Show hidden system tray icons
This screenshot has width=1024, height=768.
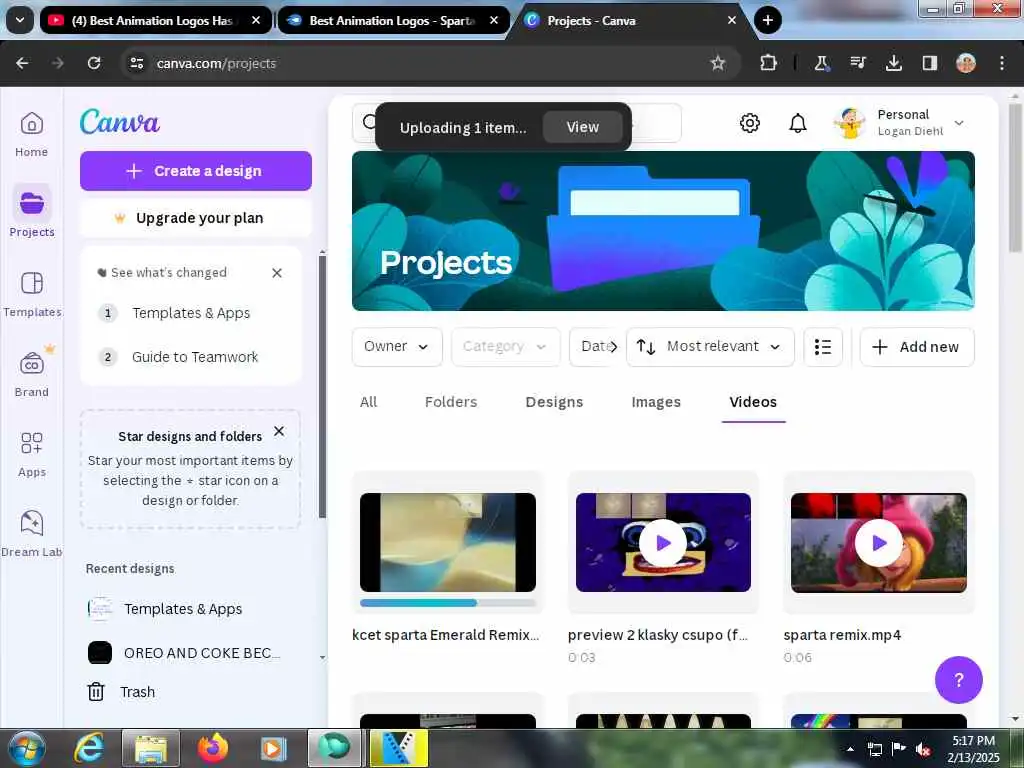click(x=850, y=749)
